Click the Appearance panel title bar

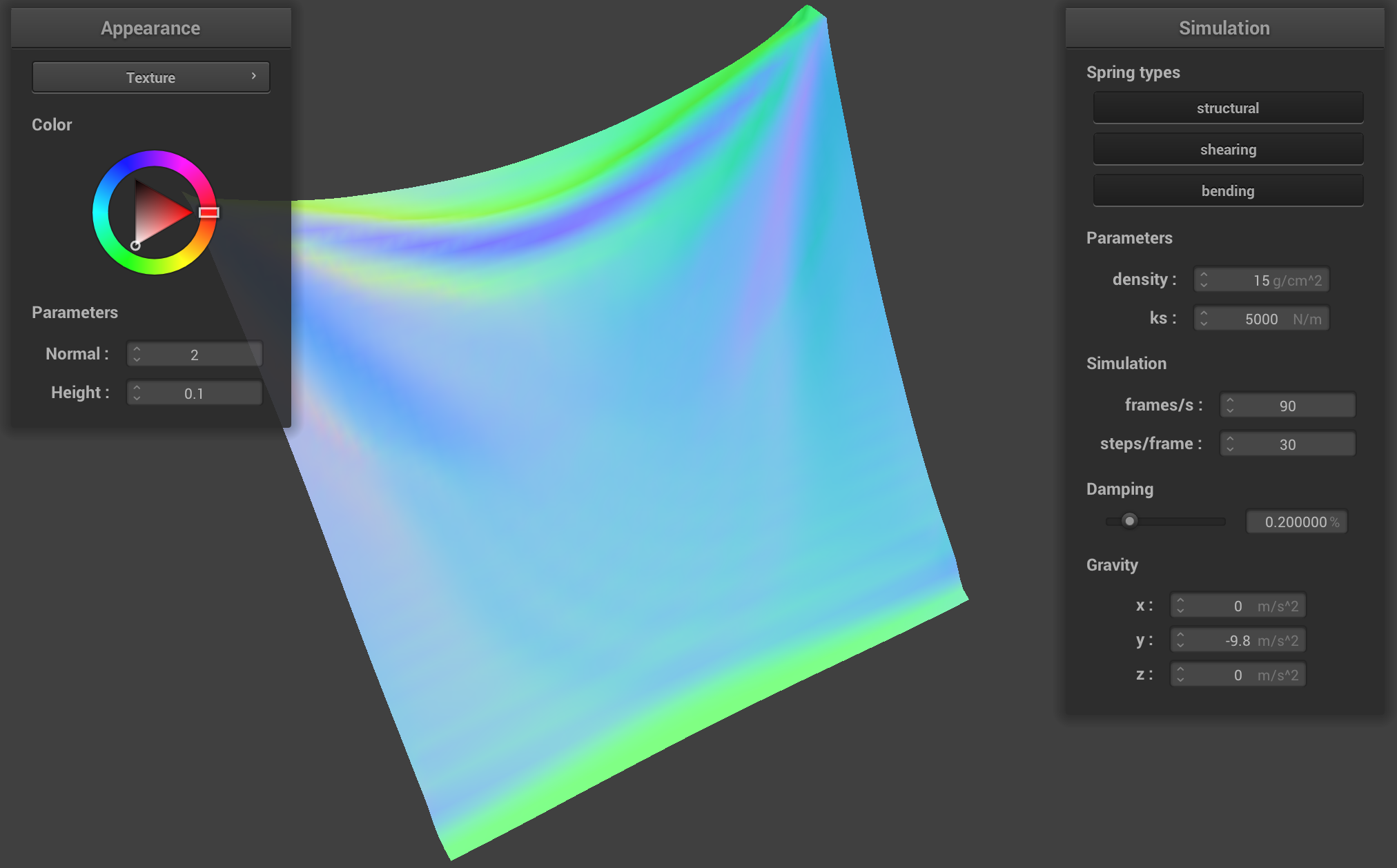point(150,28)
